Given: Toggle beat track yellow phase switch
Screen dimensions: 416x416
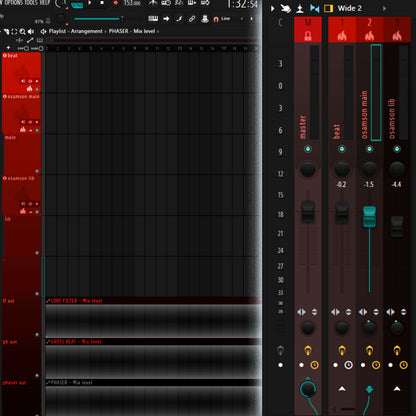Looking at the screenshot, I should pyautogui.click(x=342, y=350).
